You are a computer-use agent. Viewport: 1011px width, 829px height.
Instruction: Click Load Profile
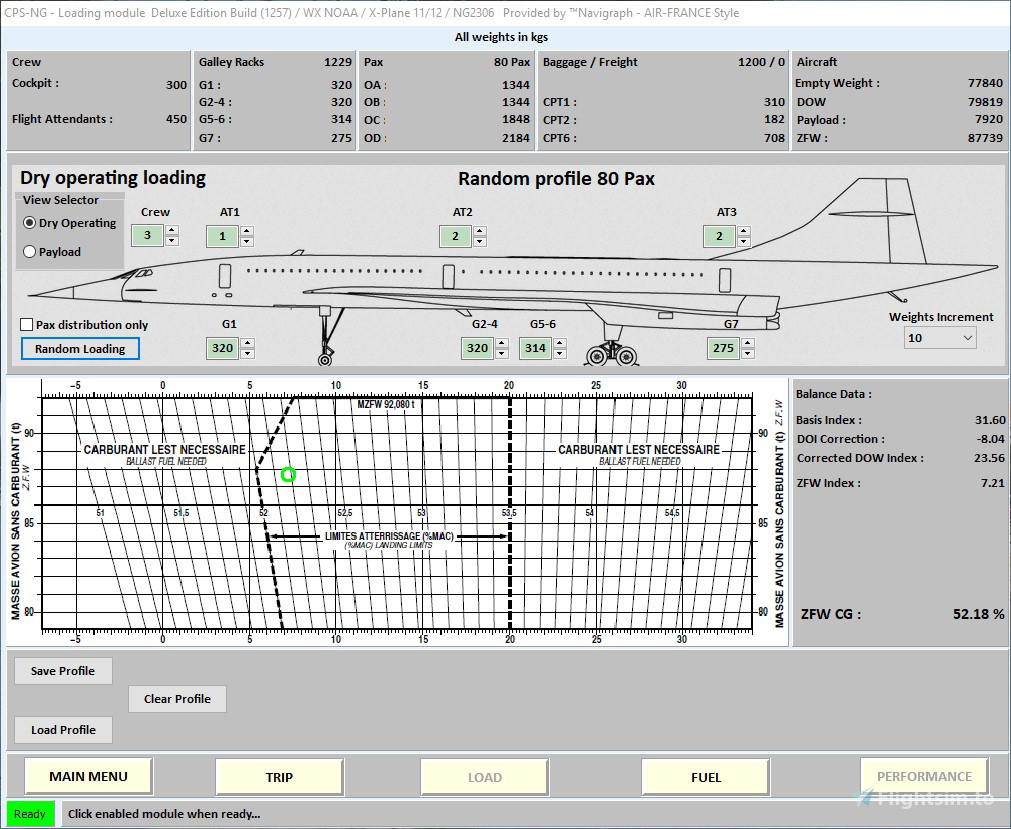(62, 730)
